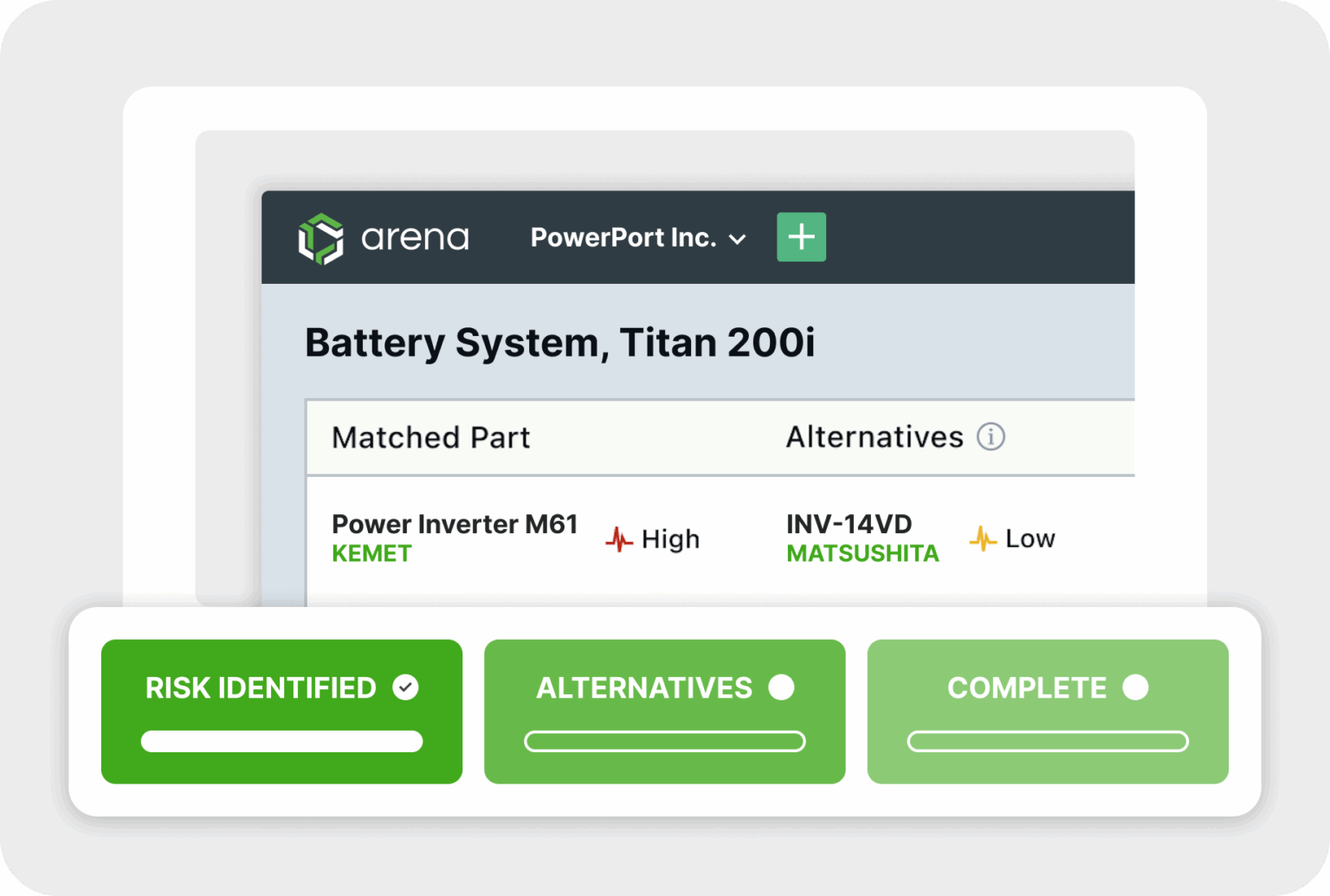Toggle the Complete step status circle

pos(1135,687)
